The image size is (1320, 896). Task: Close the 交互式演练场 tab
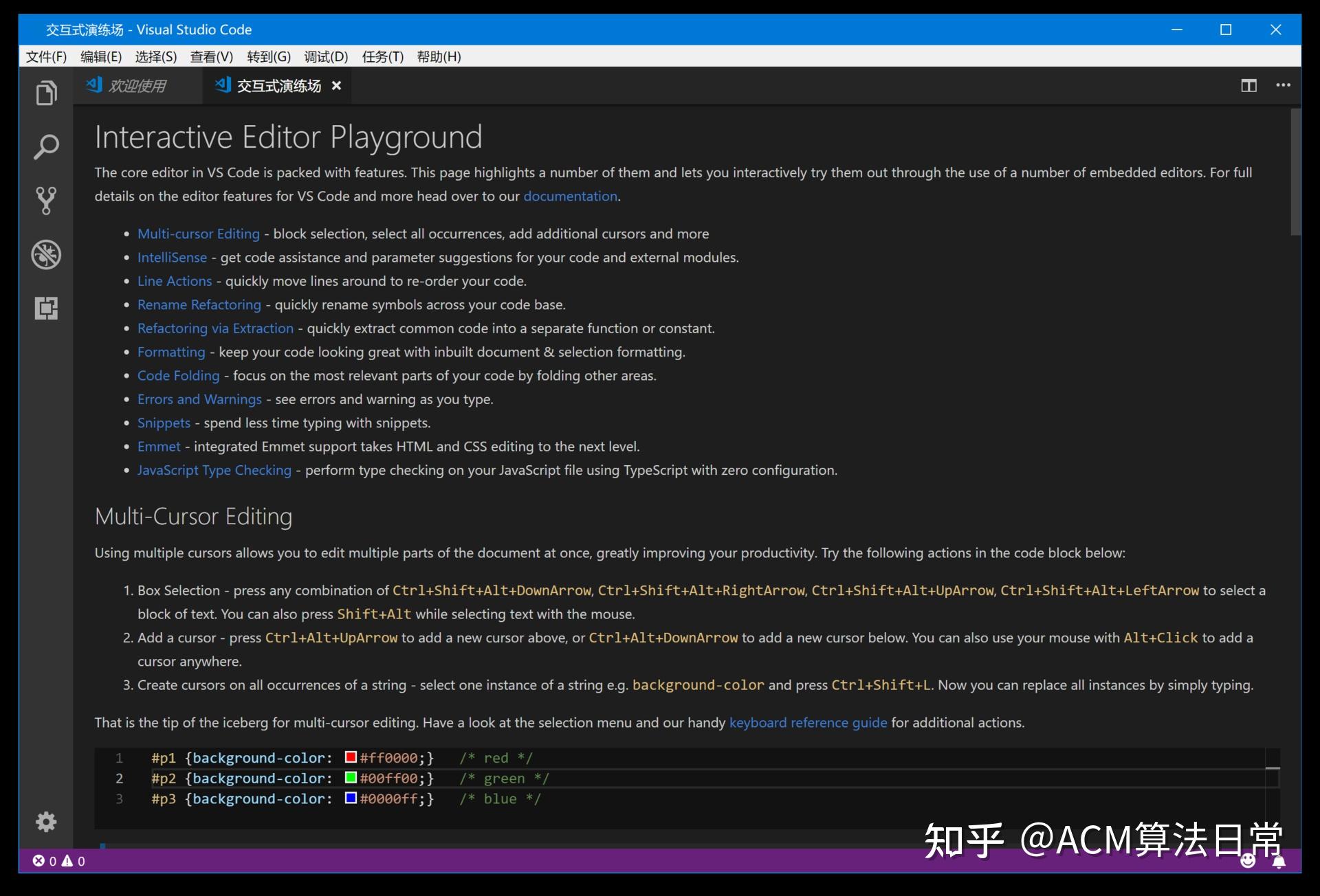point(336,86)
